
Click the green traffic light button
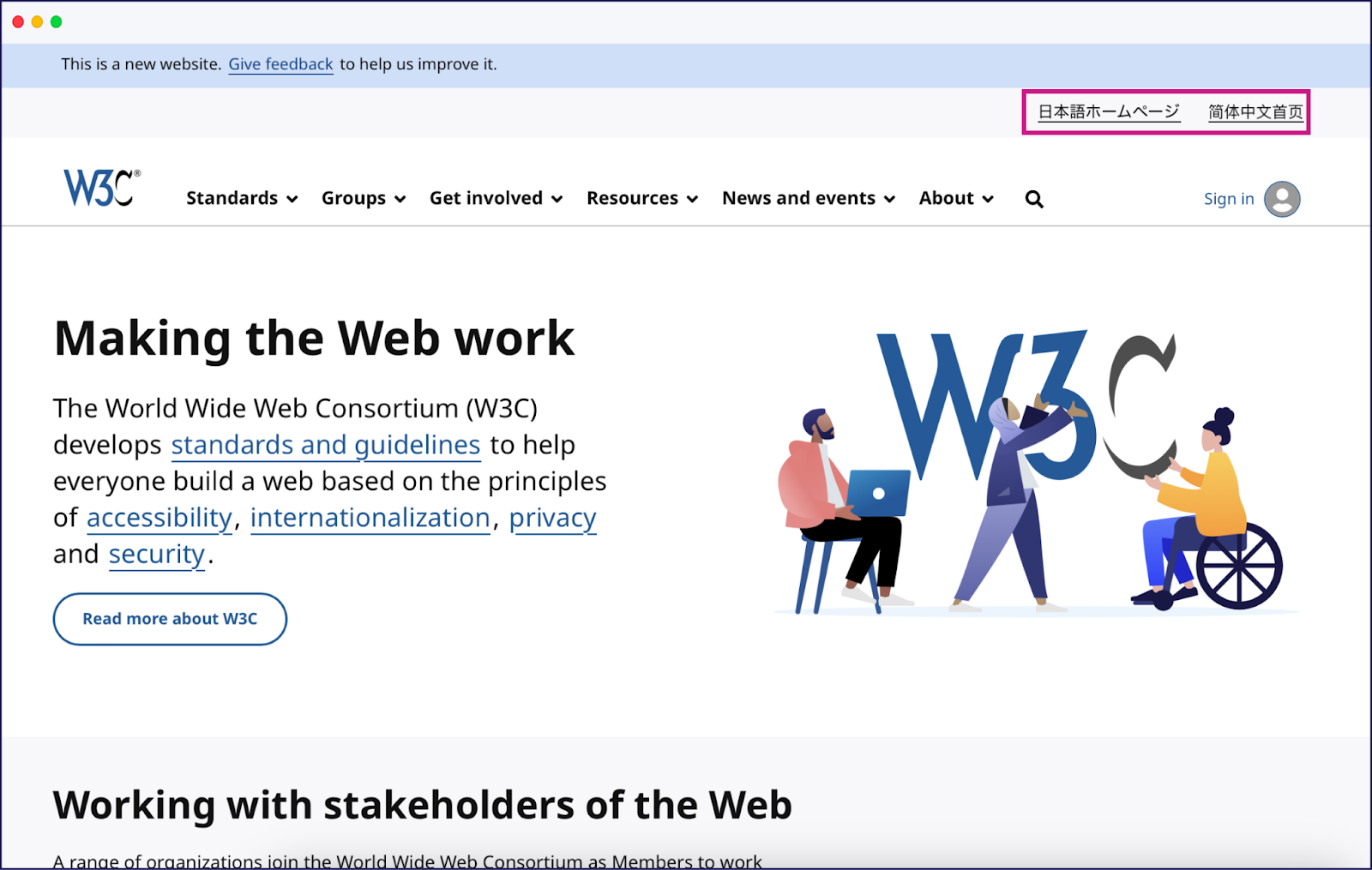click(x=55, y=22)
